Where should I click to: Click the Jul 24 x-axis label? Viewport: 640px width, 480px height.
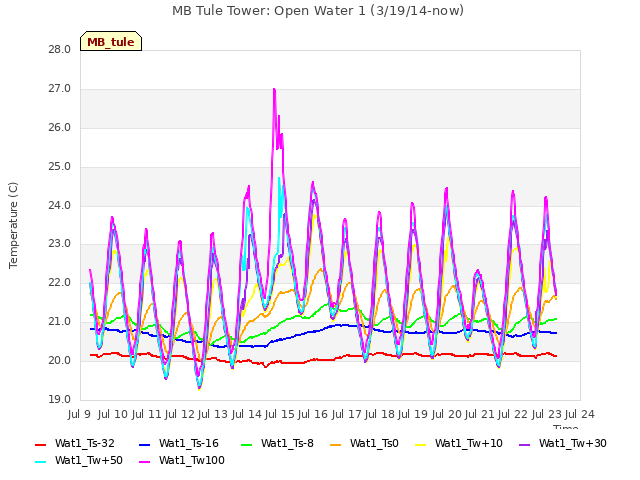580,414
